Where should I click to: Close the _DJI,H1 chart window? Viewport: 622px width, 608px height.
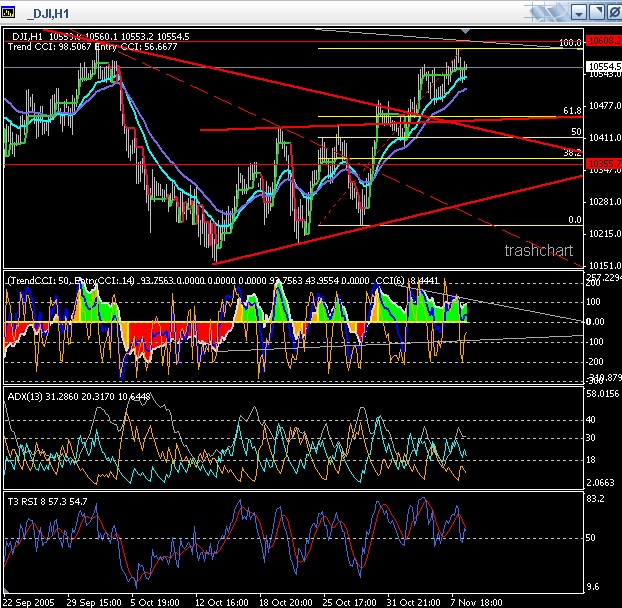(612, 12)
